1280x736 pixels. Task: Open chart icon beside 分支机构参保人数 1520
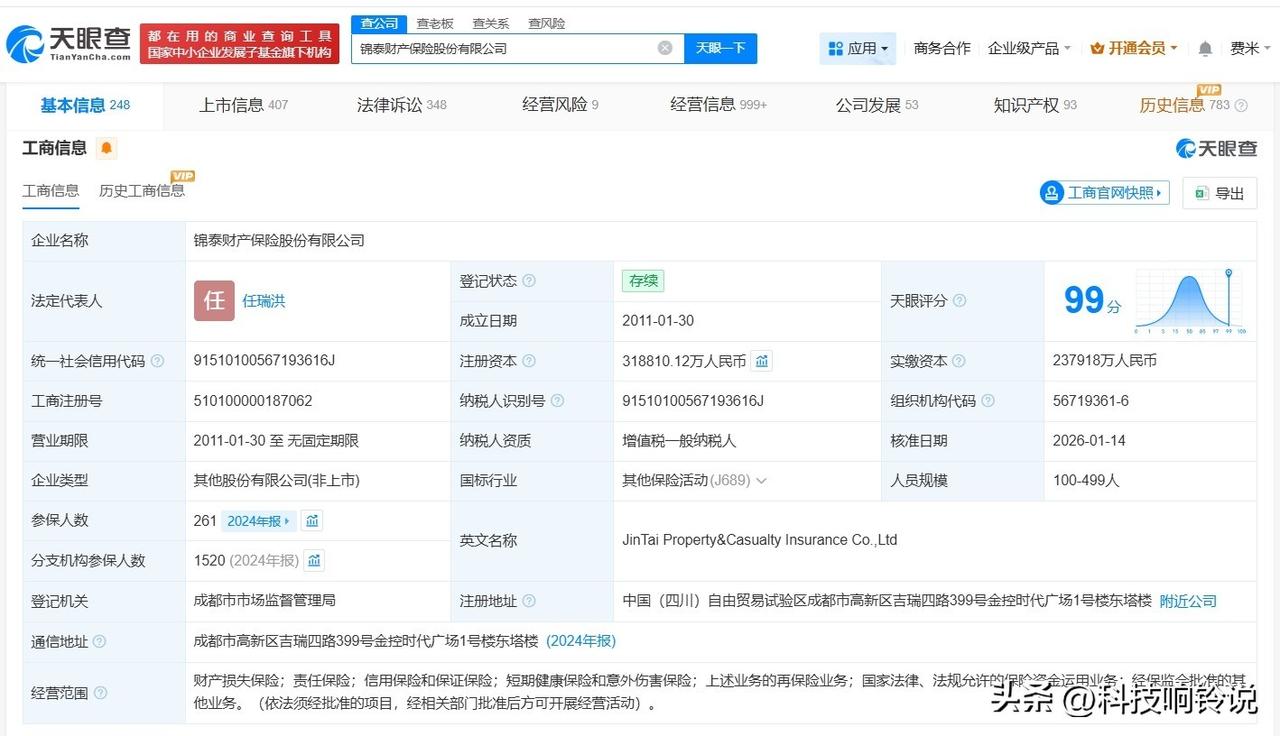click(315, 561)
